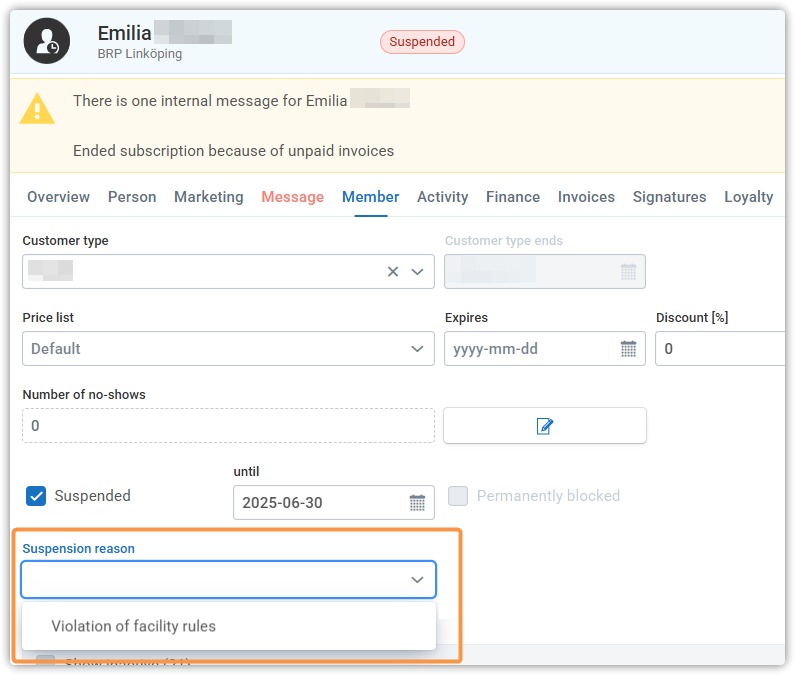Click the Number of no-shows field

point(228,426)
